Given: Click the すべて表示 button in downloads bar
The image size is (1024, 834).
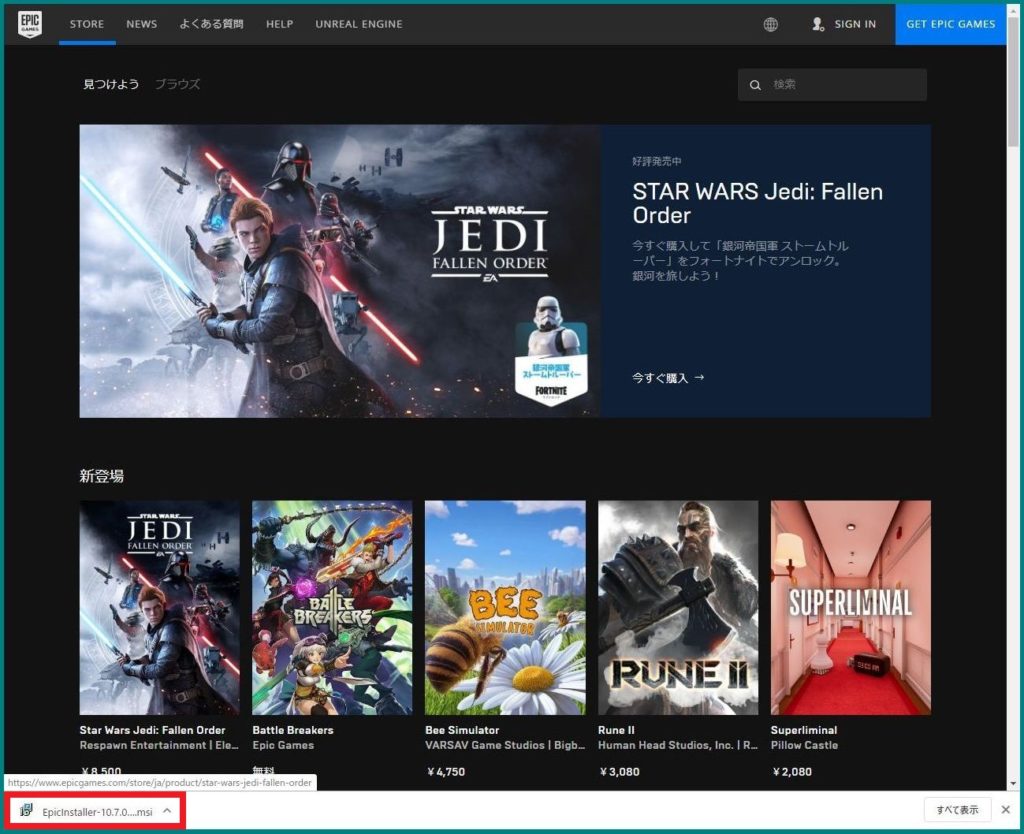Looking at the screenshot, I should pos(957,810).
